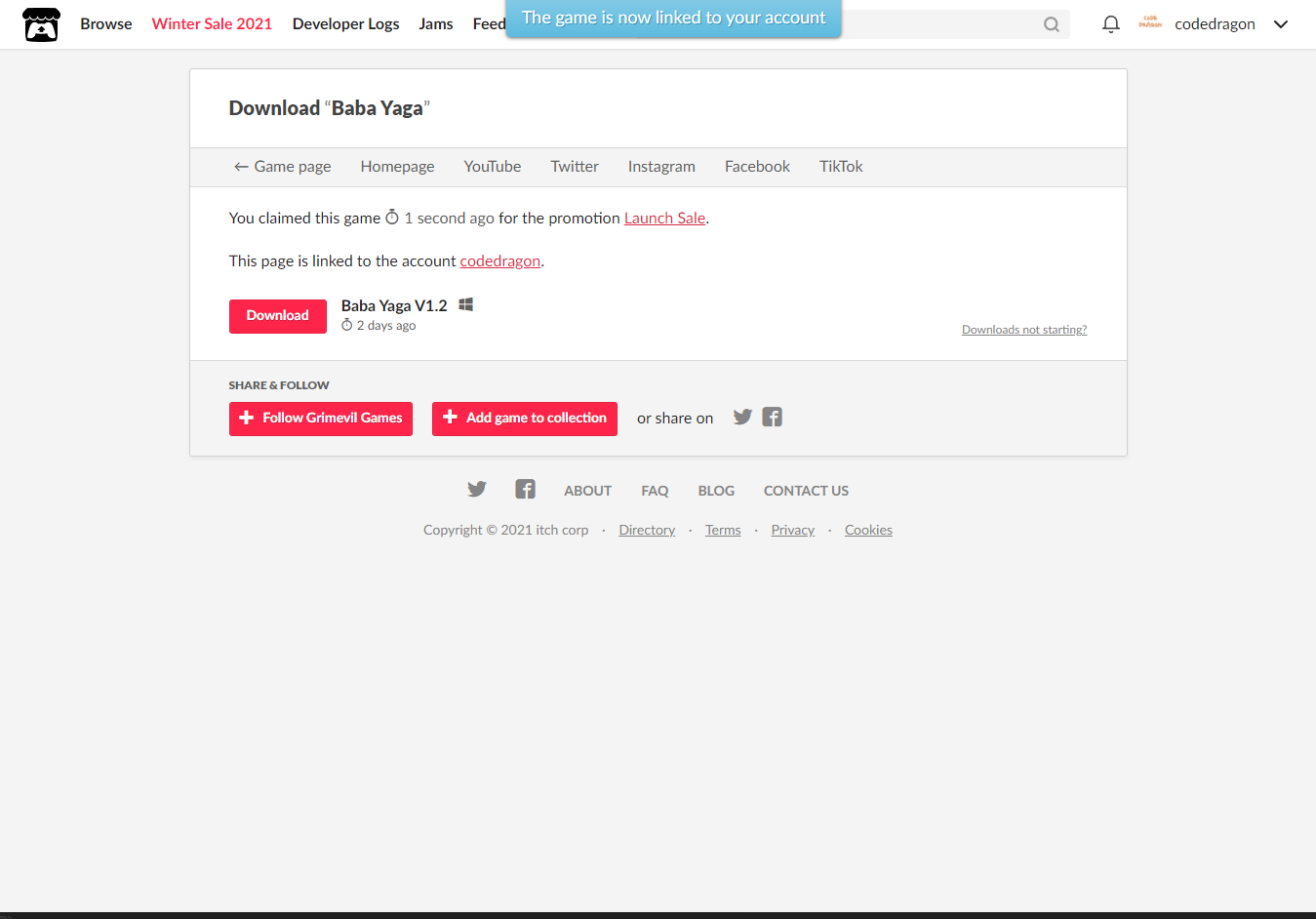The height and width of the screenshot is (919, 1316).
Task: Open the Twitter link tab
Action: coord(575,167)
